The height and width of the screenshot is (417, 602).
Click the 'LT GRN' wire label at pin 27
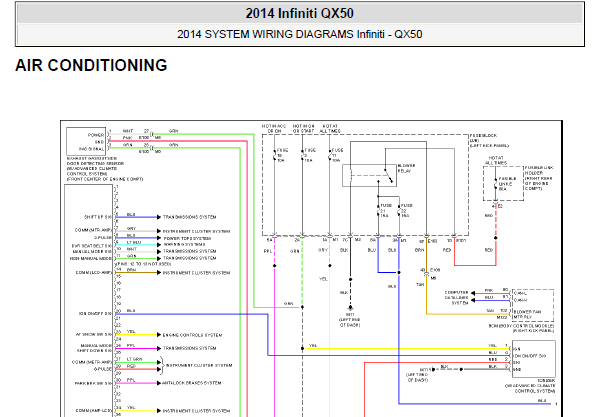[134, 359]
